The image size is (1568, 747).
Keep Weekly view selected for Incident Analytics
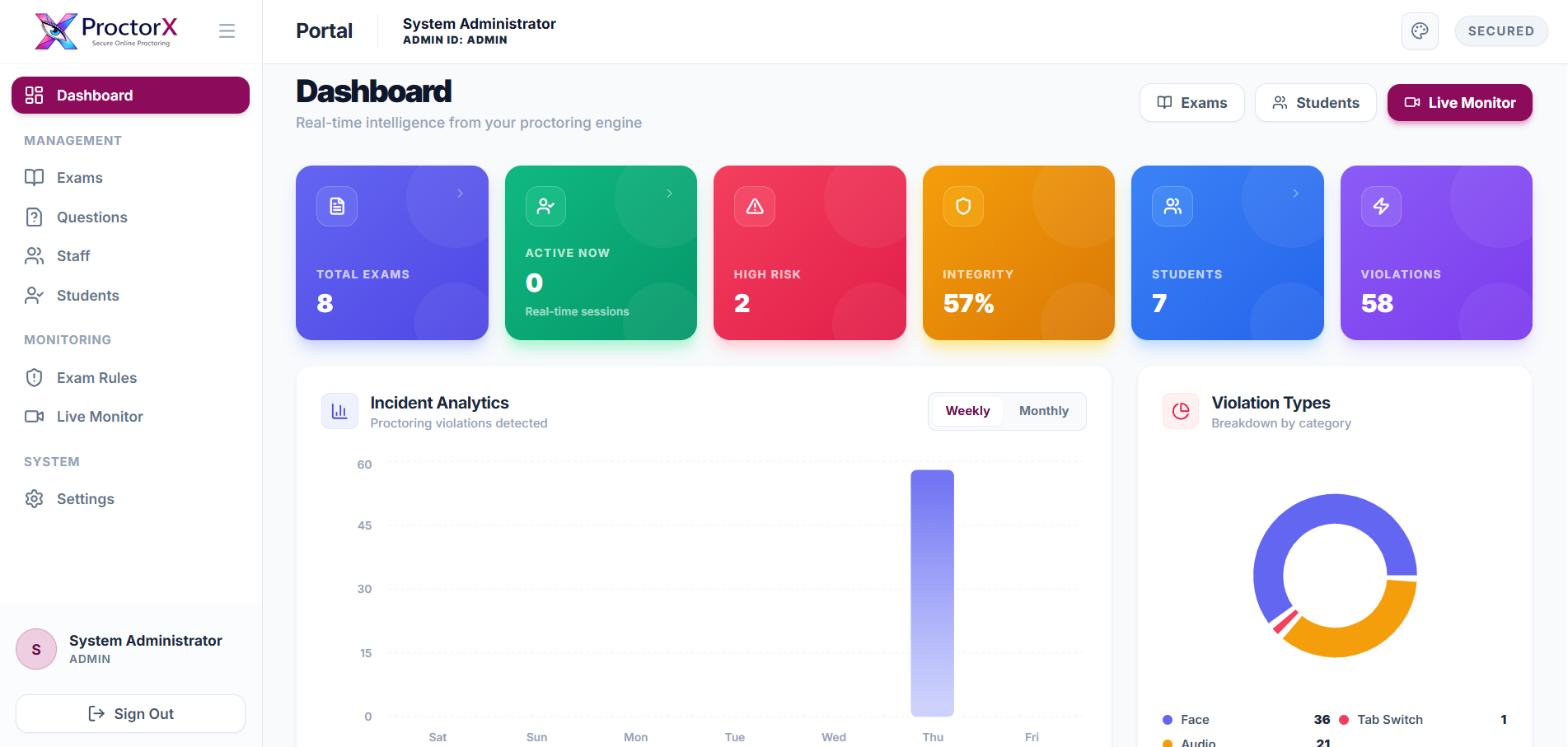[967, 410]
